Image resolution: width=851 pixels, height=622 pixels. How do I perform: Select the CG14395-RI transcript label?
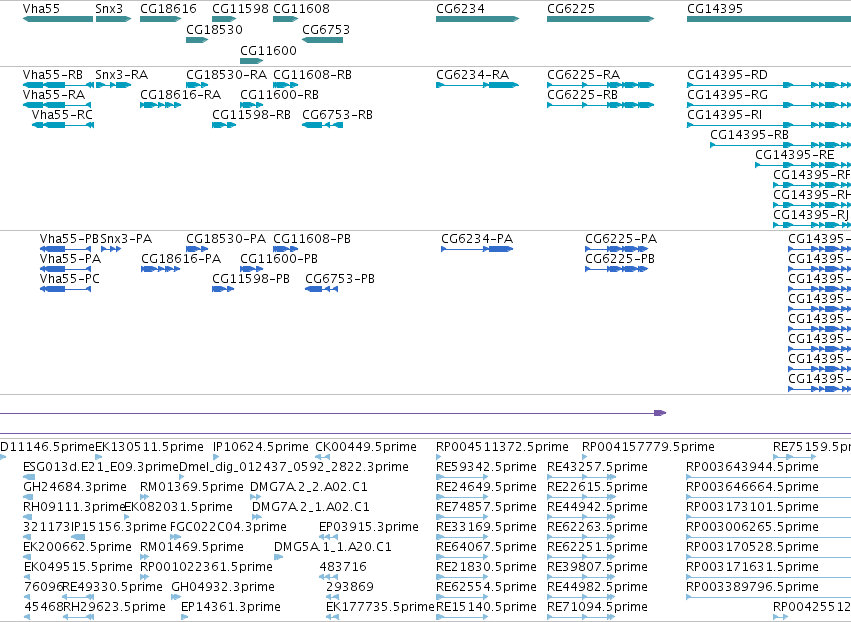(725, 115)
